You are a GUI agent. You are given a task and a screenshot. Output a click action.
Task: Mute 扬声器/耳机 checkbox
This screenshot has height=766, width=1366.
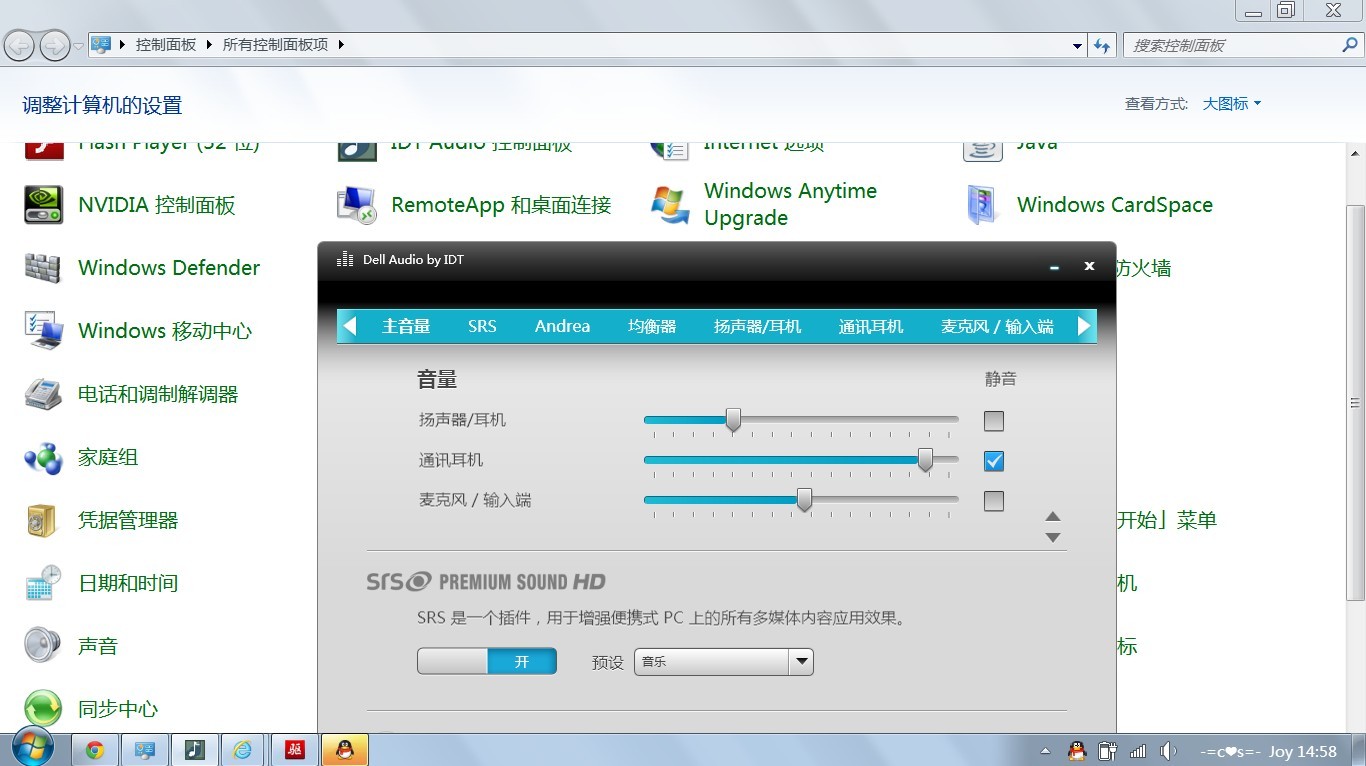pyautogui.click(x=993, y=421)
